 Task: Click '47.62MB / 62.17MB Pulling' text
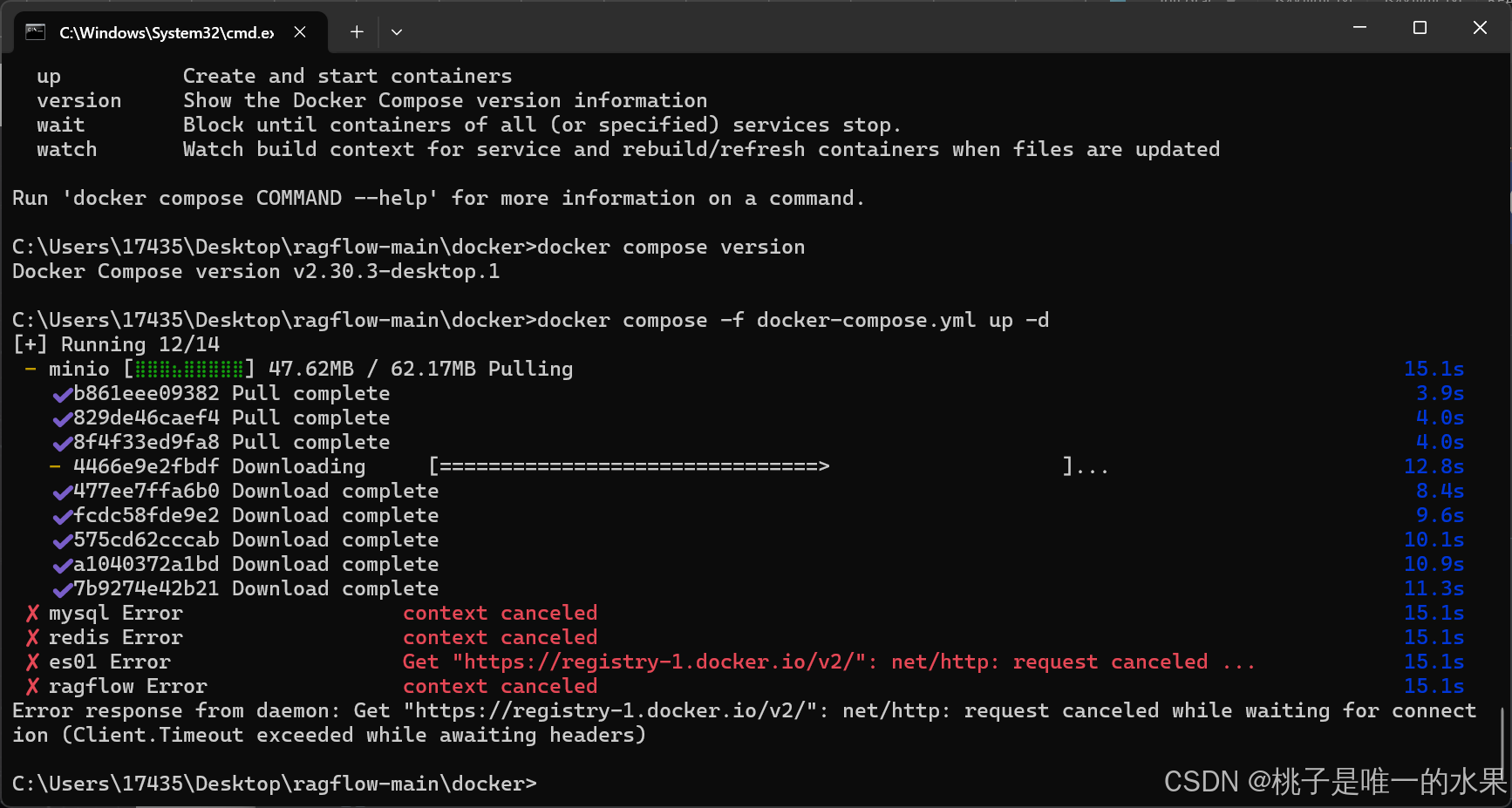420,370
